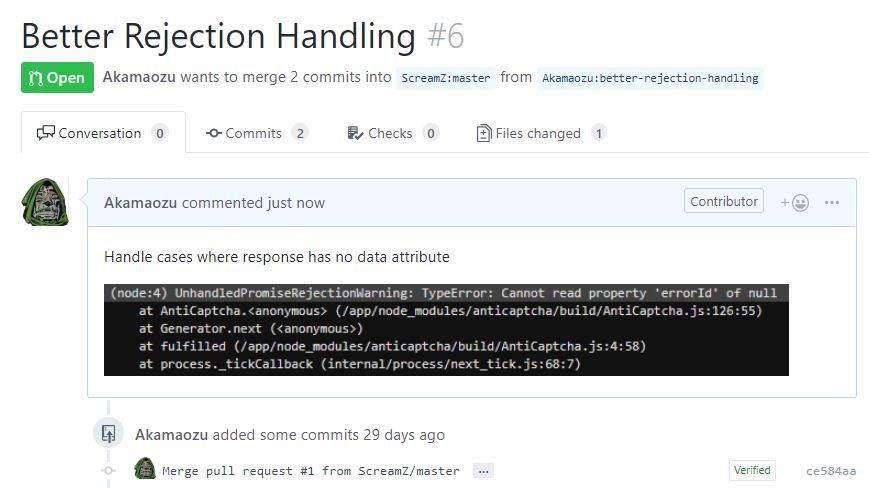Open the Akamaozu:better-rejection-handling head branch
Viewport: 869px width, 488px height.
pos(650,78)
